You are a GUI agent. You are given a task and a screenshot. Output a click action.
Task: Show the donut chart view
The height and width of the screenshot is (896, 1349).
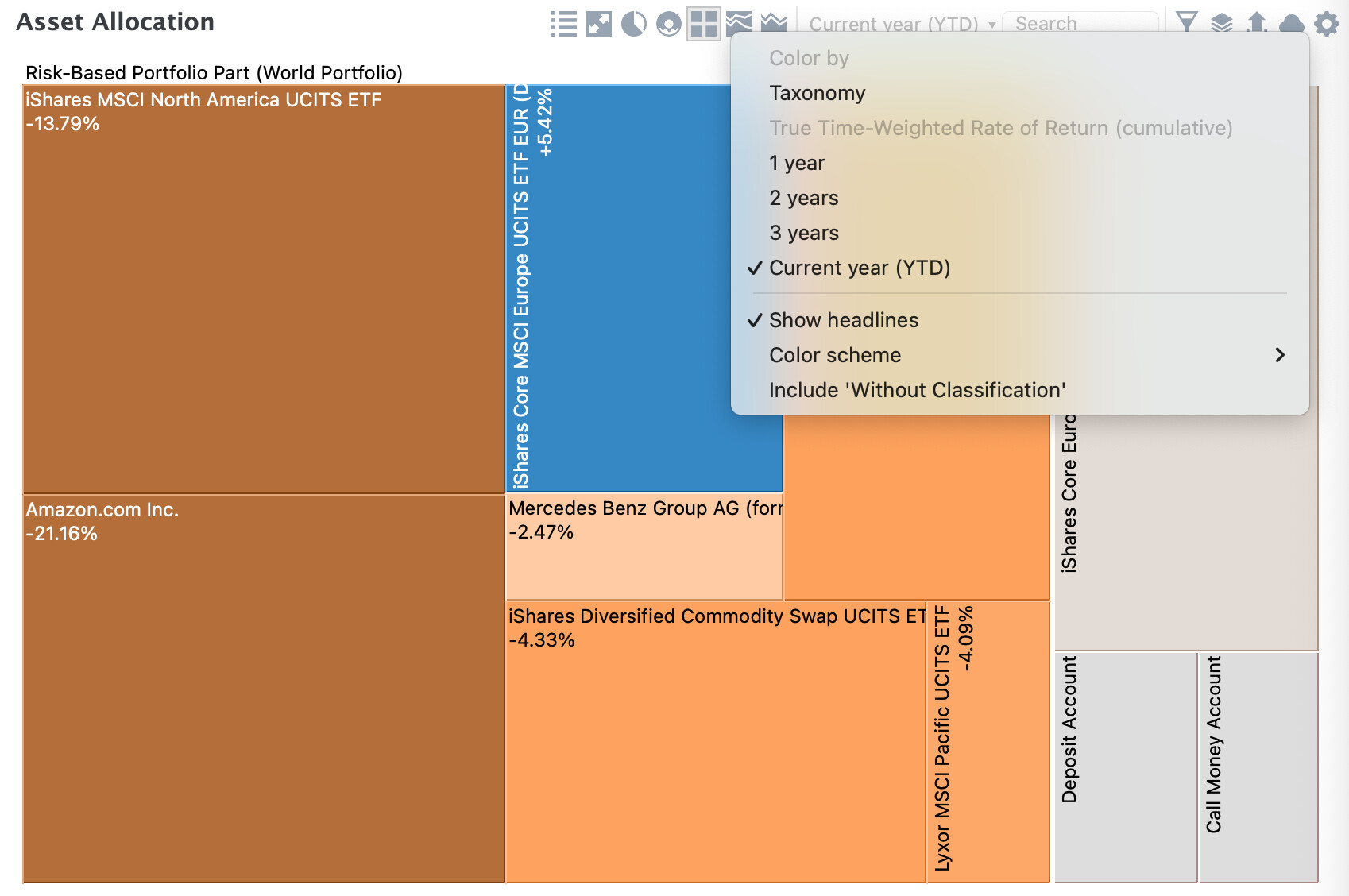(668, 24)
